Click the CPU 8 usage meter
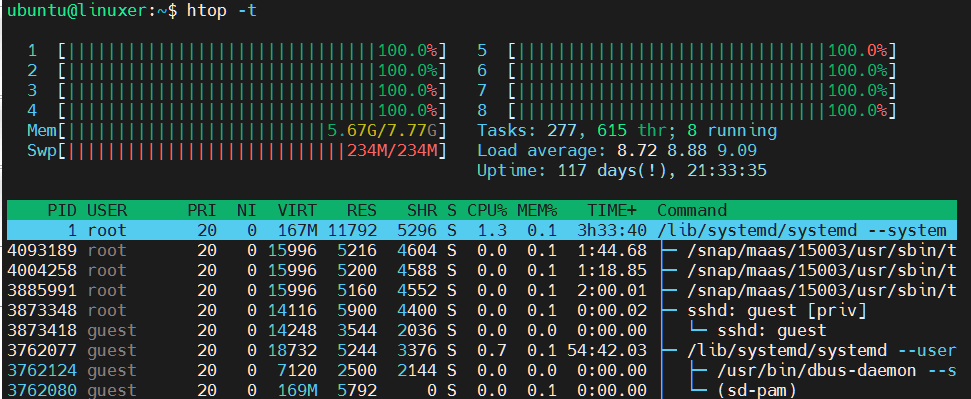 [x=687, y=111]
